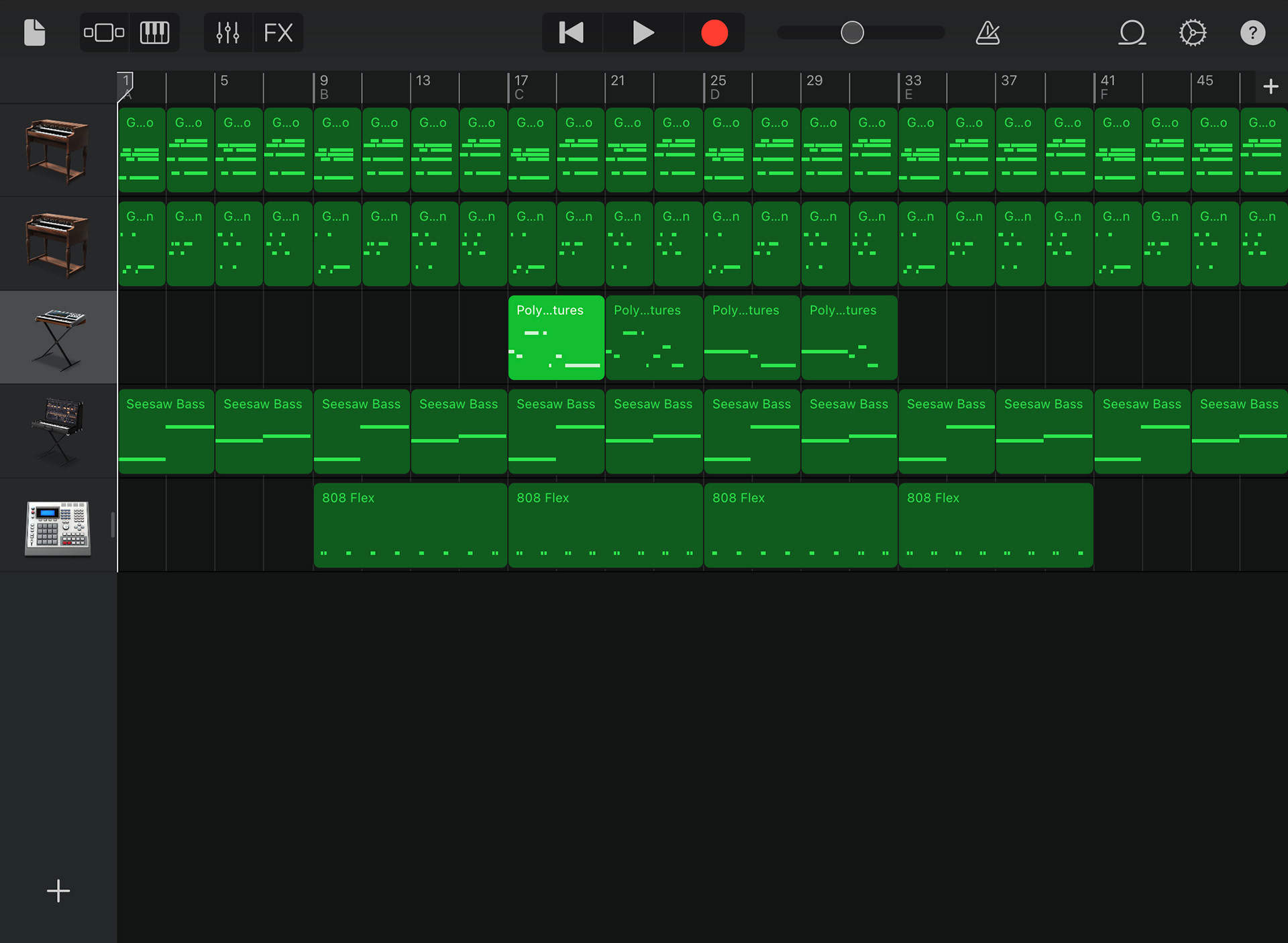This screenshot has width=1288, height=943.
Task: Click the first 808 Flex region
Action: tap(410, 526)
